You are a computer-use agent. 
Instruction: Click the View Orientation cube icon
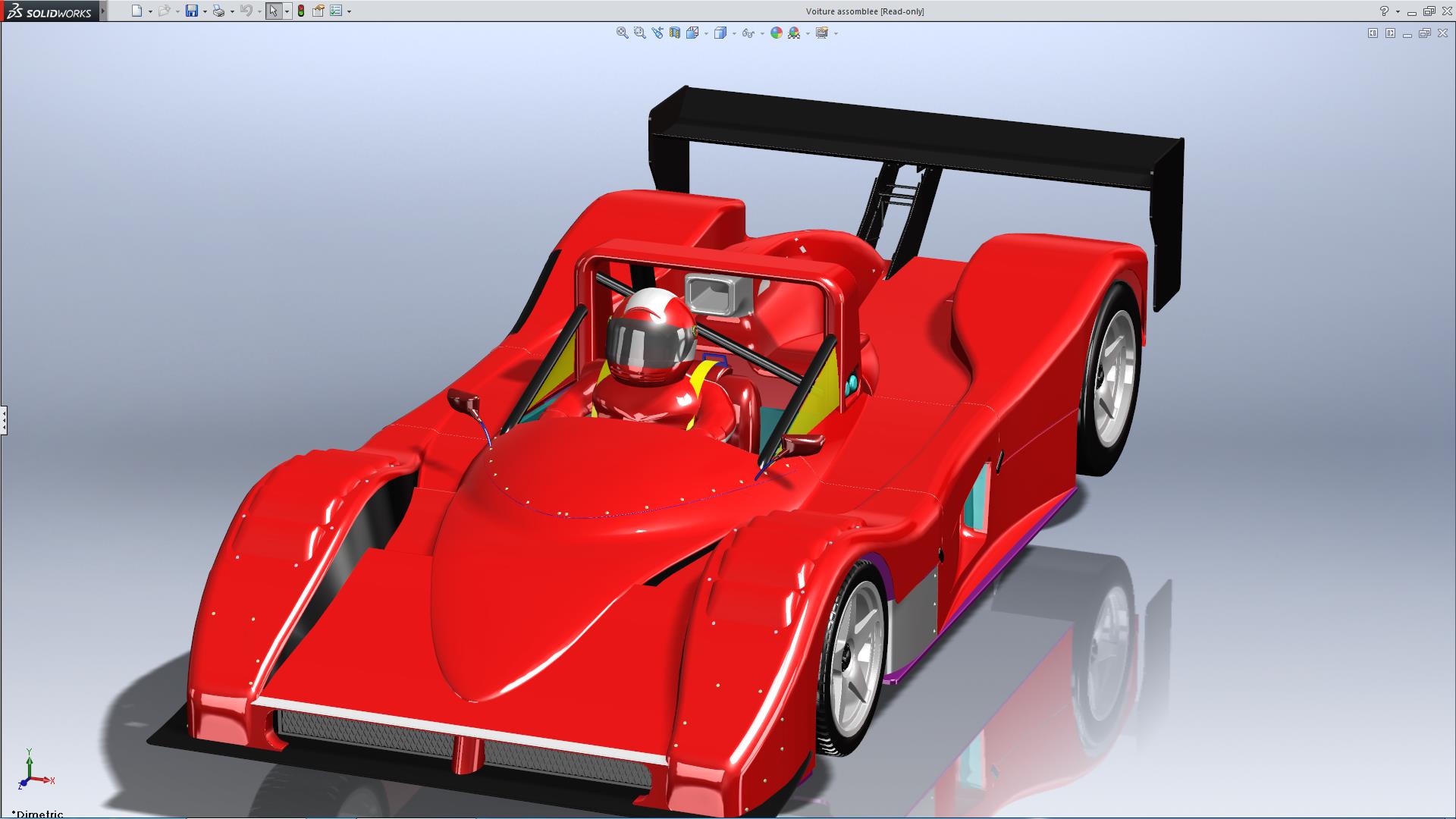coord(692,33)
